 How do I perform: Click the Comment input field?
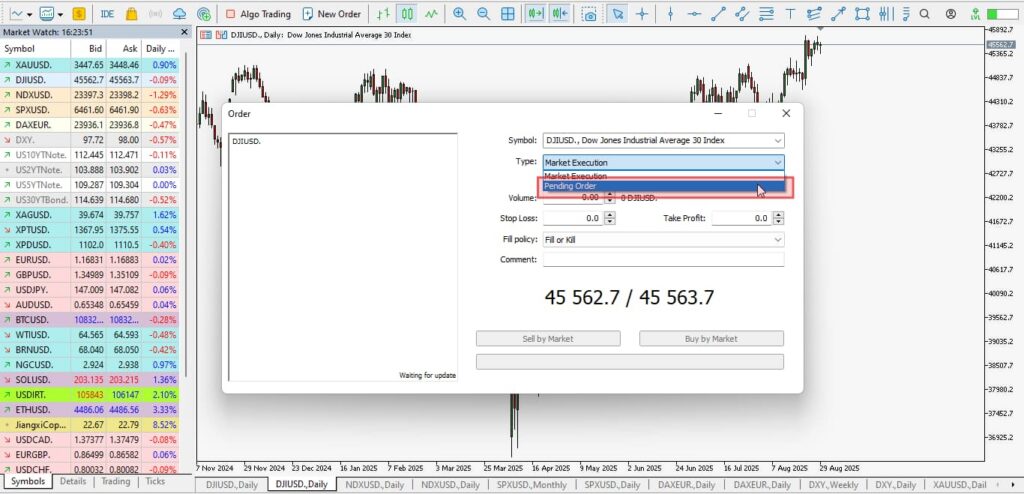(664, 259)
